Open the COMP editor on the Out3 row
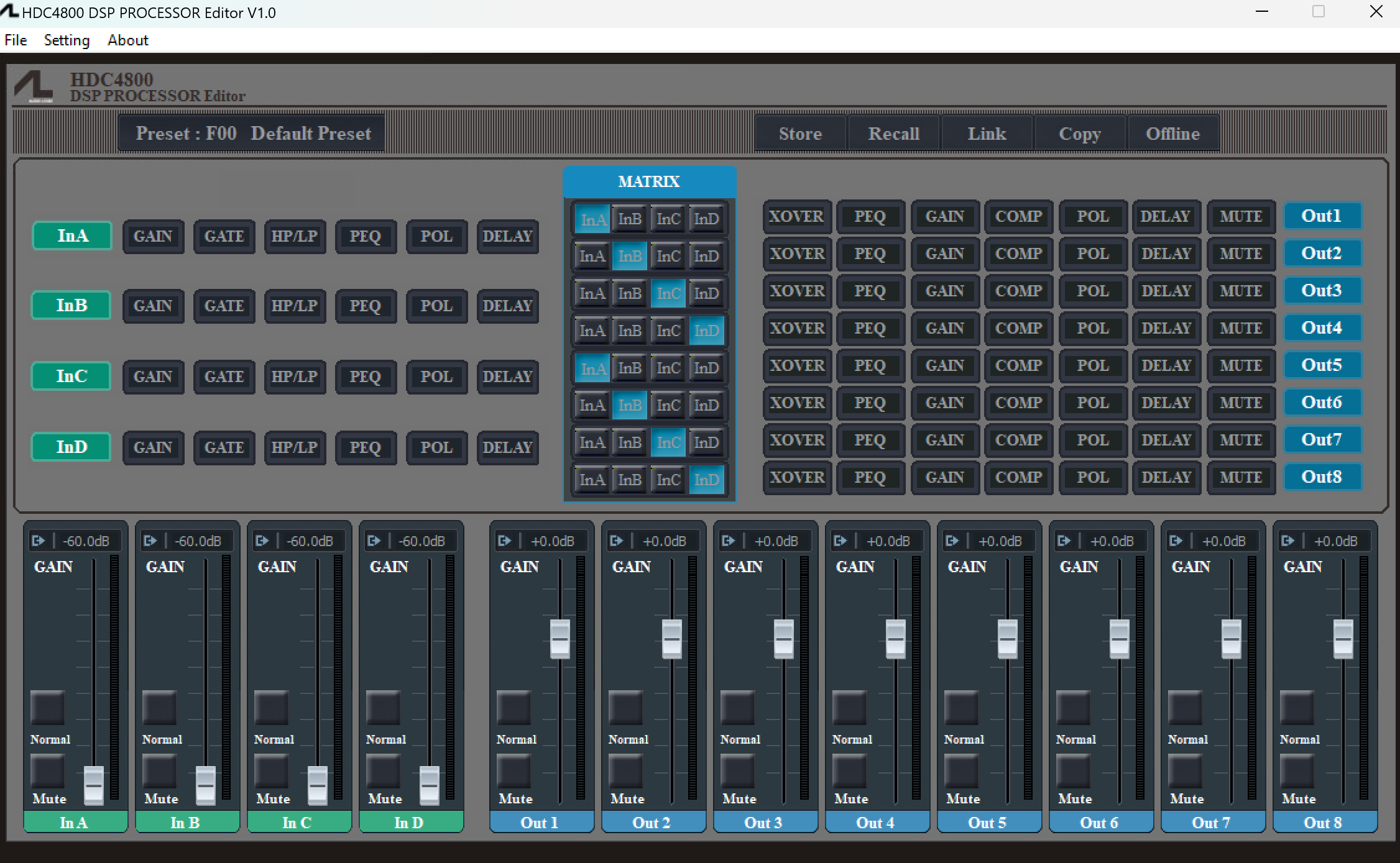Viewport: 1400px width, 863px height. coord(1018,291)
